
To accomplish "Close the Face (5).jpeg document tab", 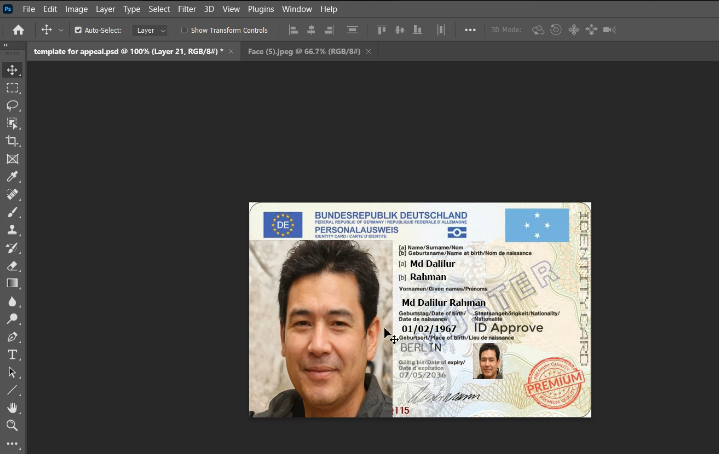I will [x=368, y=50].
